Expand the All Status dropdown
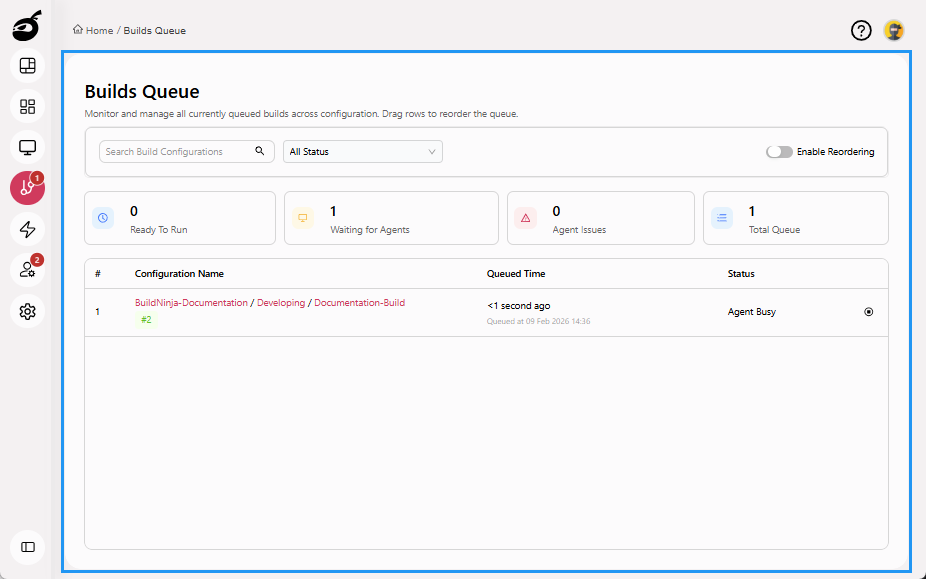926x579 pixels. click(362, 152)
